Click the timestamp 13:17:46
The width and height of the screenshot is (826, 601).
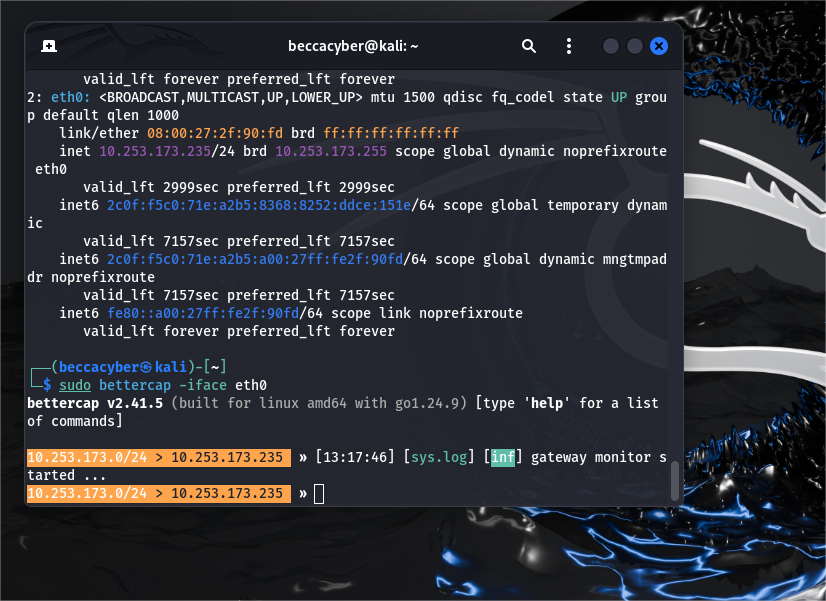(x=355, y=457)
